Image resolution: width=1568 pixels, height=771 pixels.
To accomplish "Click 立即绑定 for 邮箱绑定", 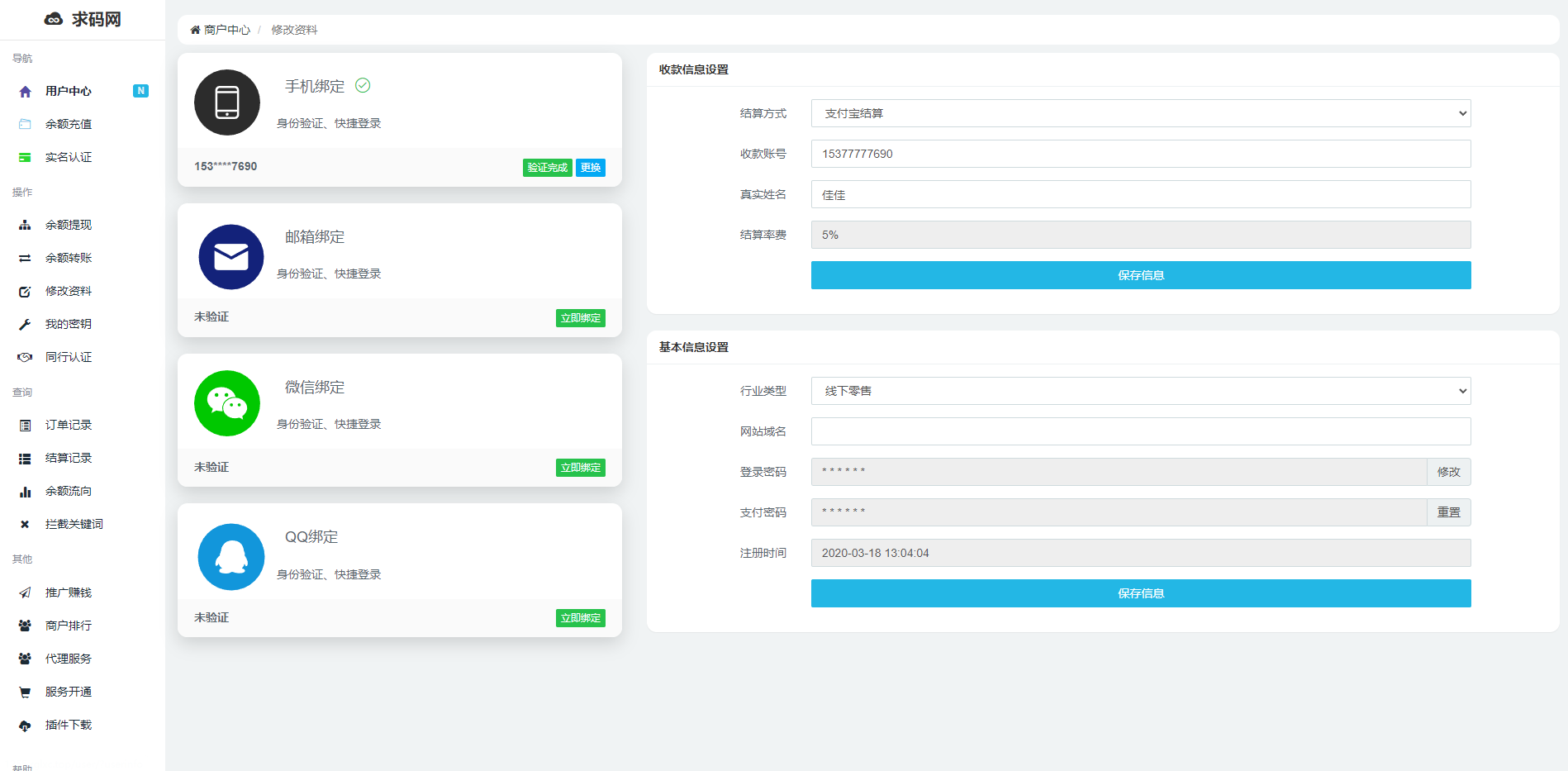I will tap(581, 318).
